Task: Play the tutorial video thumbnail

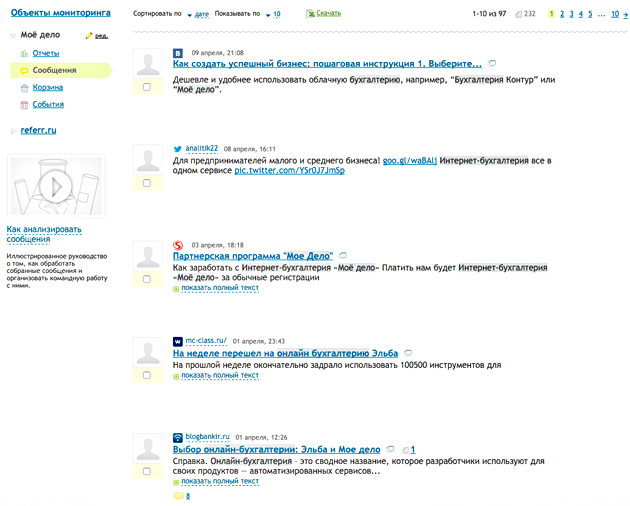Action: pyautogui.click(x=56, y=186)
